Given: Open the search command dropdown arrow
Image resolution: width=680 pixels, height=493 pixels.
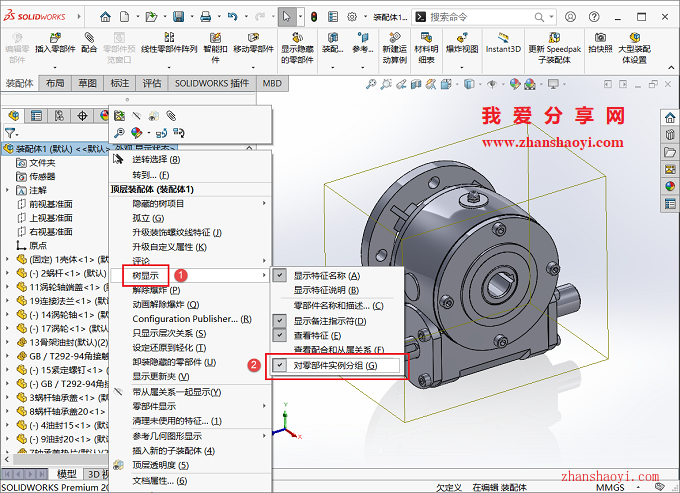Looking at the screenshot, I should (x=551, y=17).
